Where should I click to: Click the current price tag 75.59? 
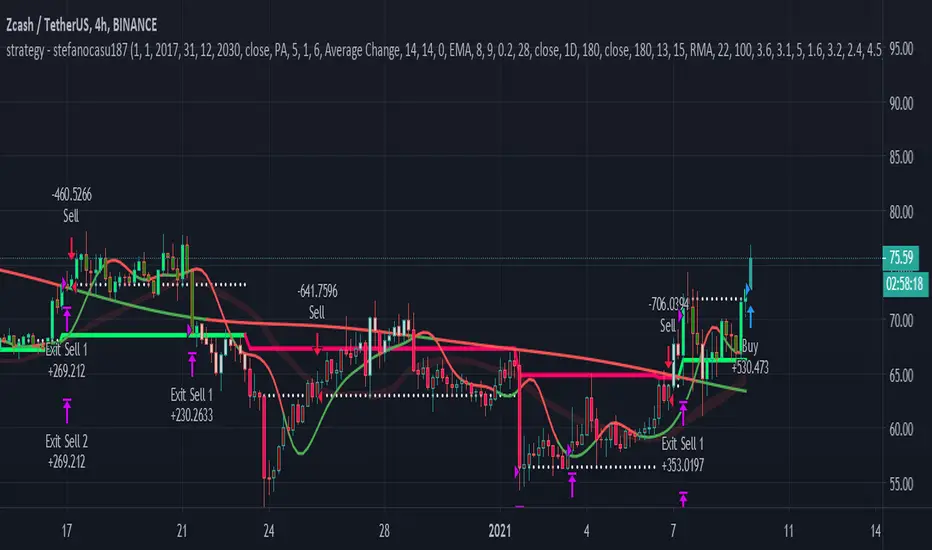pos(900,257)
